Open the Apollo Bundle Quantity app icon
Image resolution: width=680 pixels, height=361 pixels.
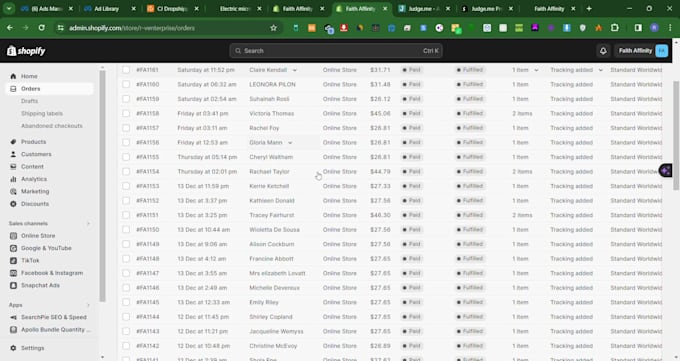pyautogui.click(x=13, y=330)
